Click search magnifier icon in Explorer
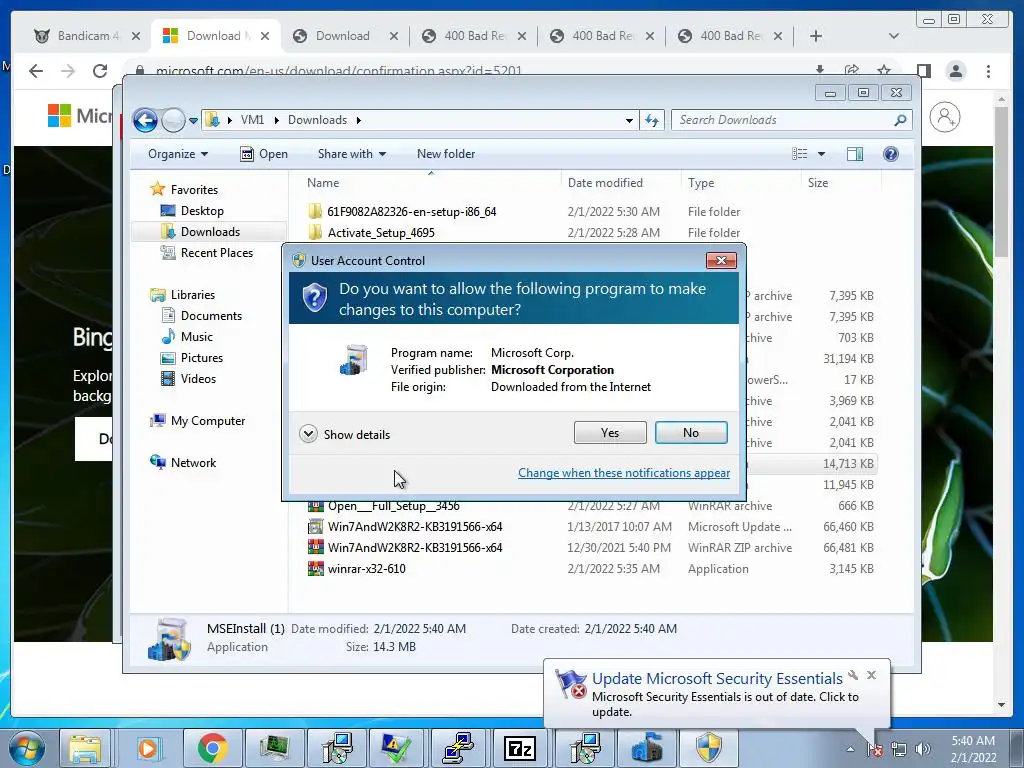This screenshot has height=768, width=1024. [901, 120]
